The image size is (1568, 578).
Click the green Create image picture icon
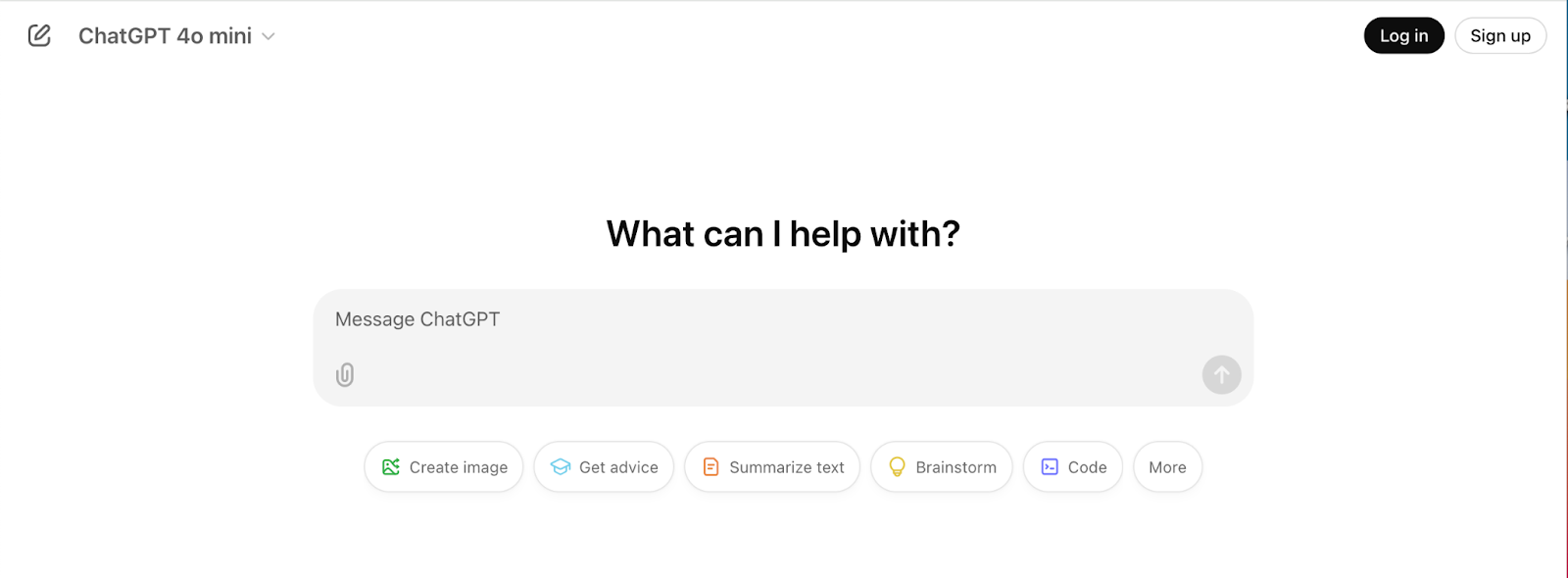pyautogui.click(x=391, y=467)
